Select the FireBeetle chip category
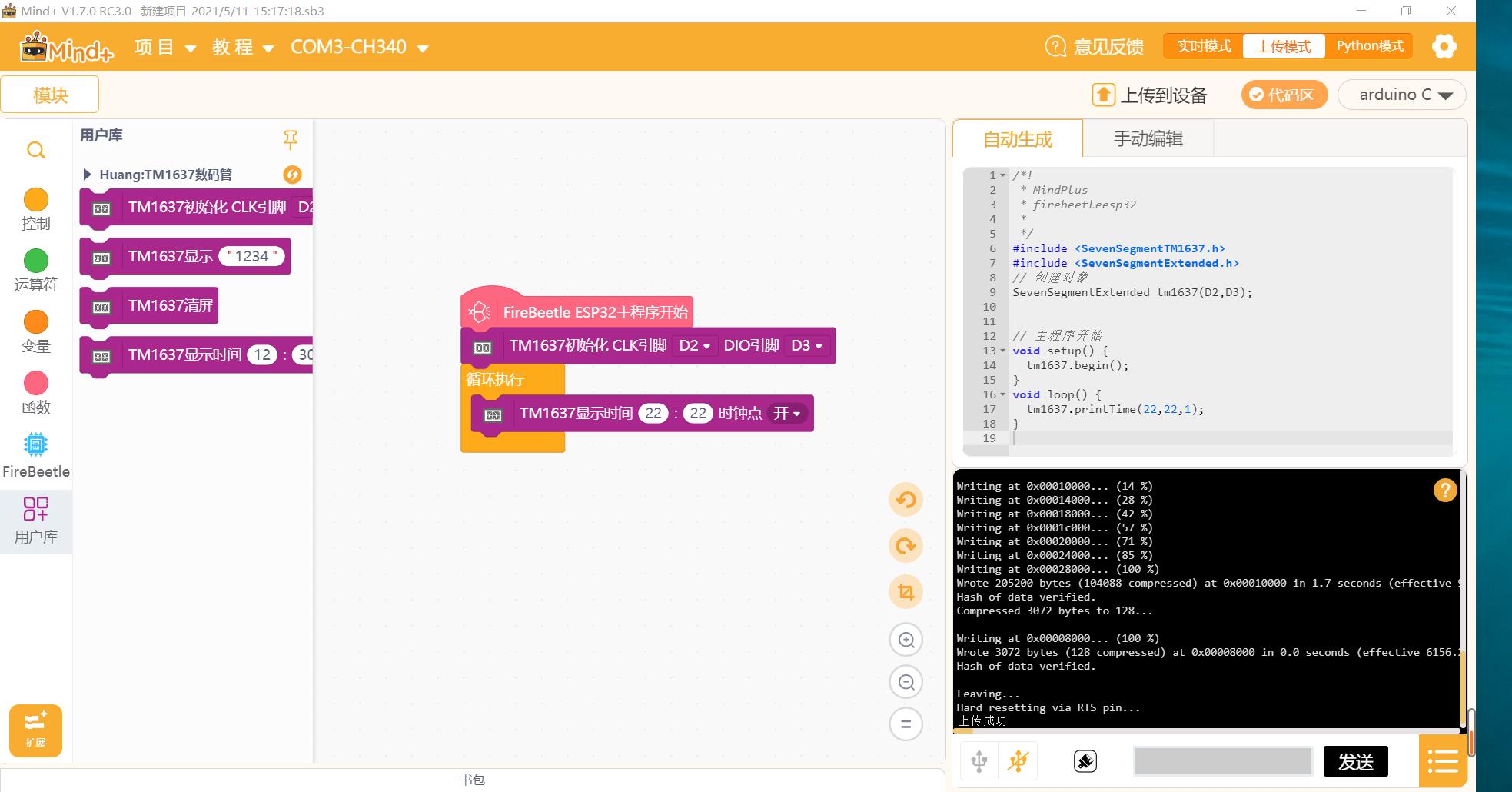 pyautogui.click(x=36, y=456)
